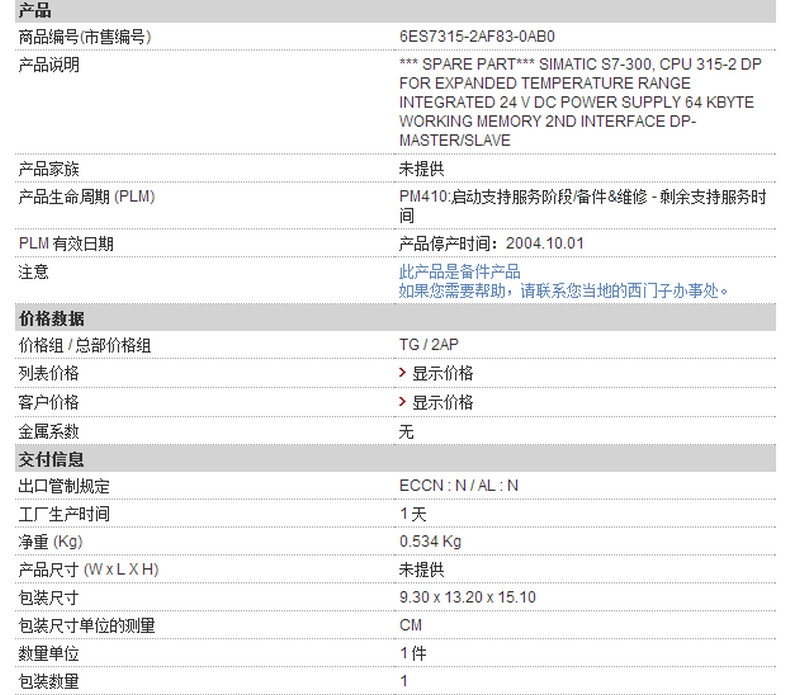
Task: Click the 产品尺寸 (W x L X H) label
Action: coord(89,569)
